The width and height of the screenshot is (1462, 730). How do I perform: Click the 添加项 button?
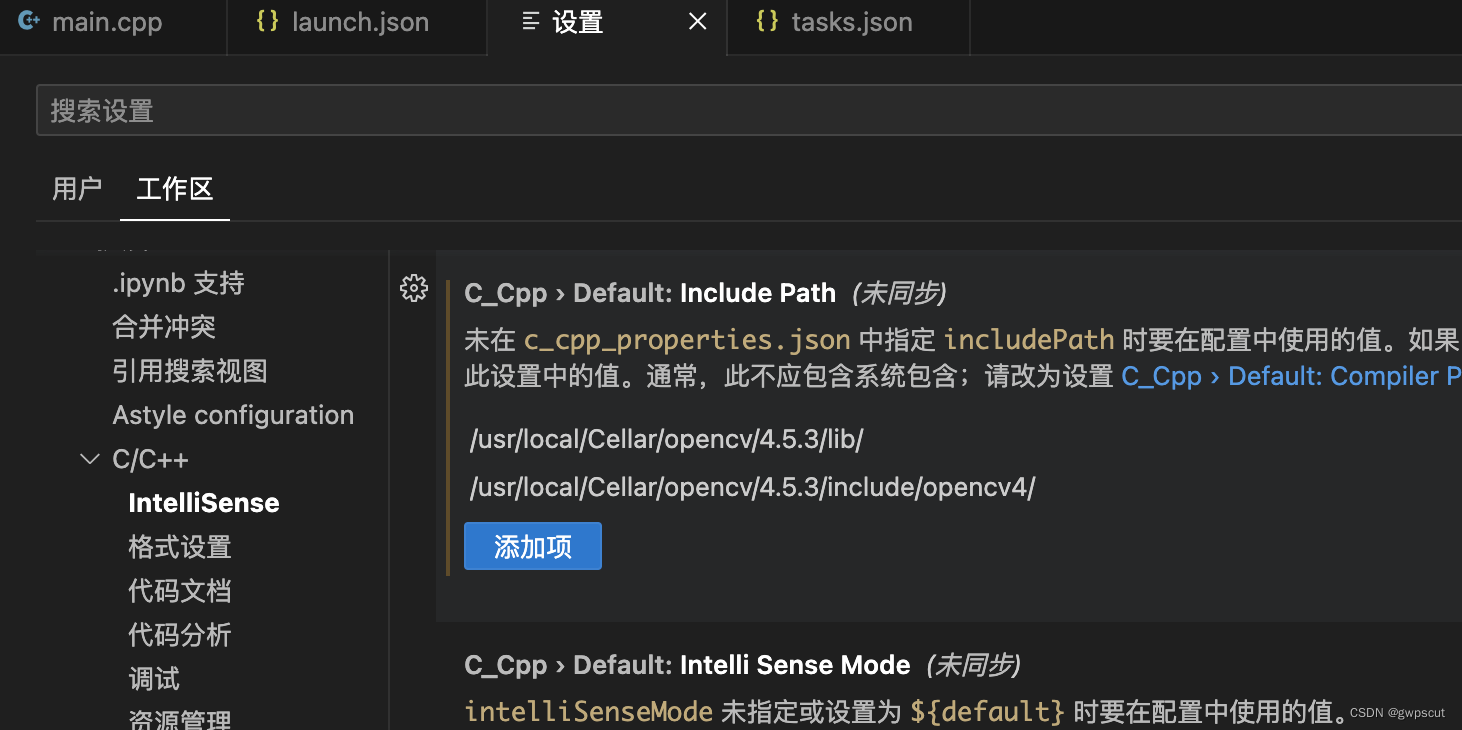coord(532,546)
